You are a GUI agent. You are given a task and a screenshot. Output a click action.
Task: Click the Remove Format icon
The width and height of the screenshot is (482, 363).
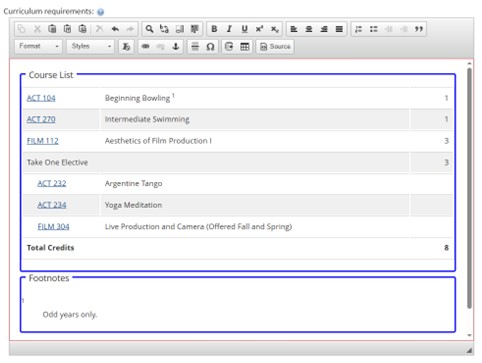pyautogui.click(x=126, y=46)
